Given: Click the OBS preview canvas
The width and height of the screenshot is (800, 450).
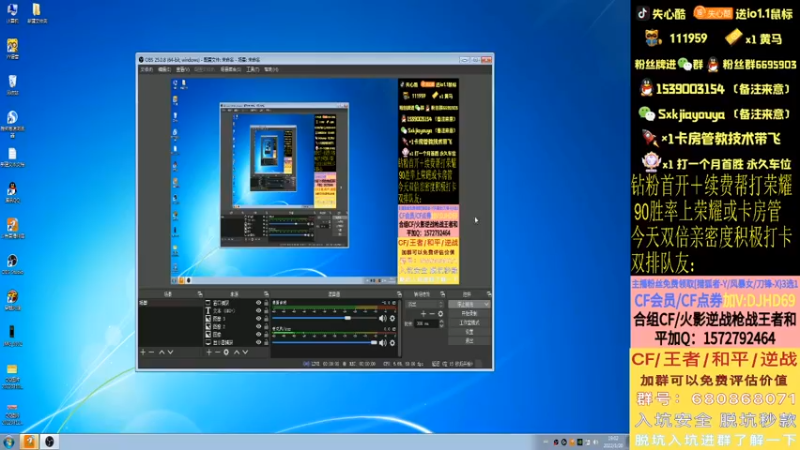Looking at the screenshot, I should click(x=315, y=181).
